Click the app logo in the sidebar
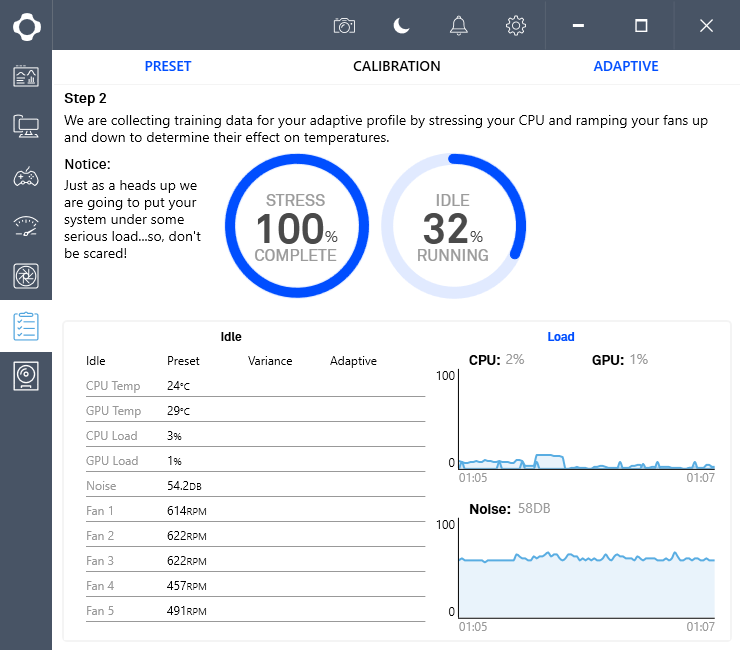The height and width of the screenshot is (650, 740). pyautogui.click(x=26, y=26)
